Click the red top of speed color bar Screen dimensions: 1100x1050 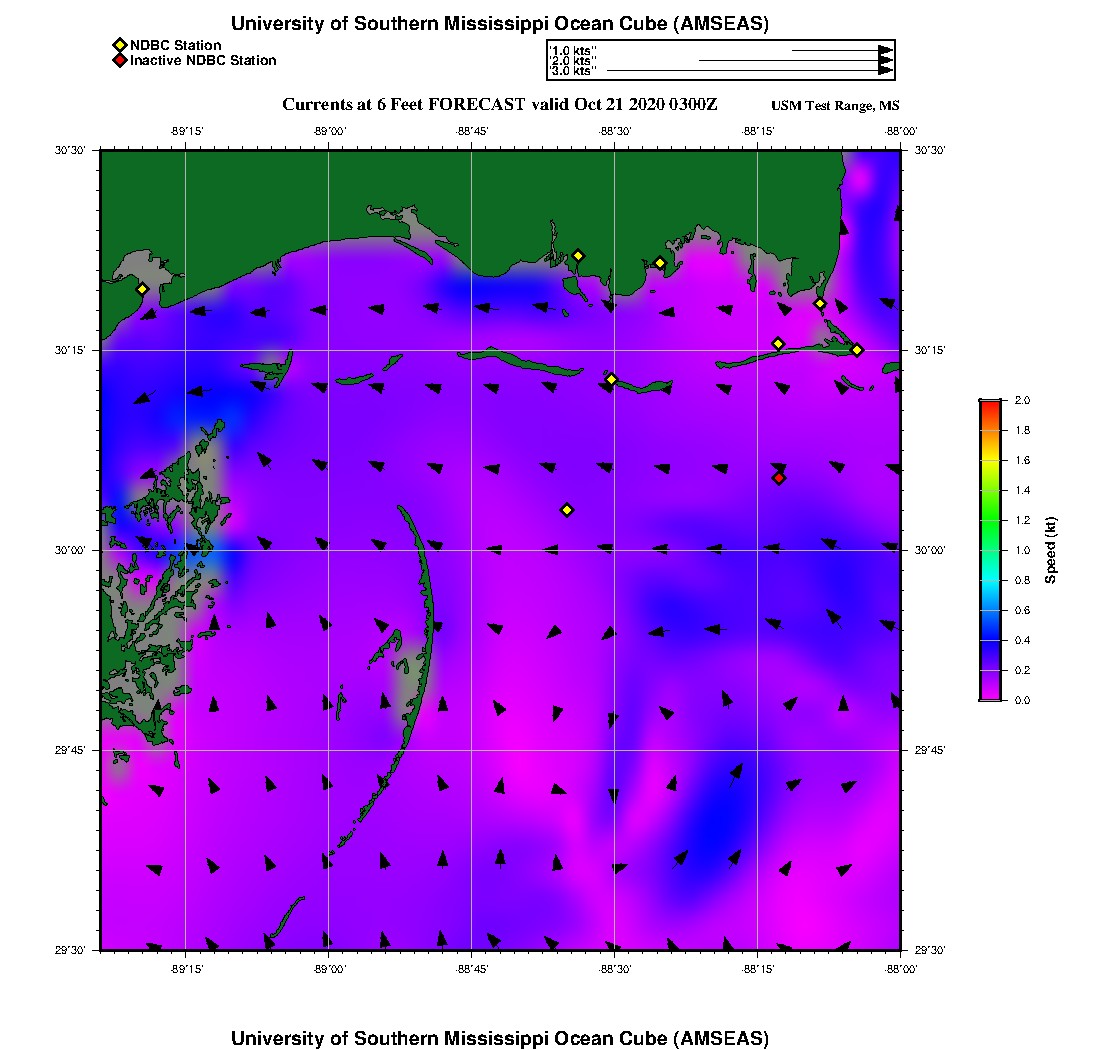coord(989,403)
